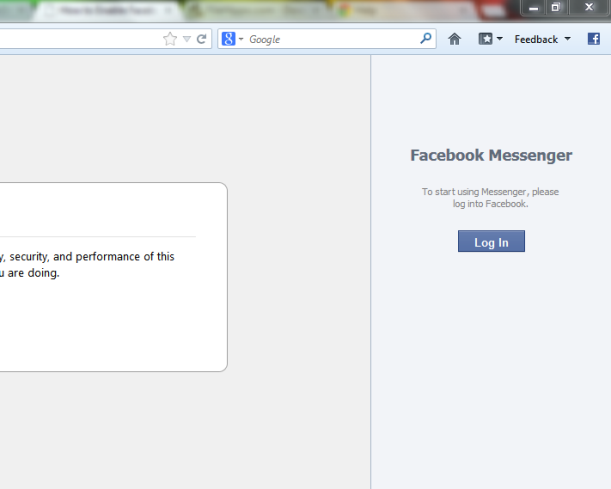
Task: Click the Facebook Messenger heading
Action: (x=491, y=155)
